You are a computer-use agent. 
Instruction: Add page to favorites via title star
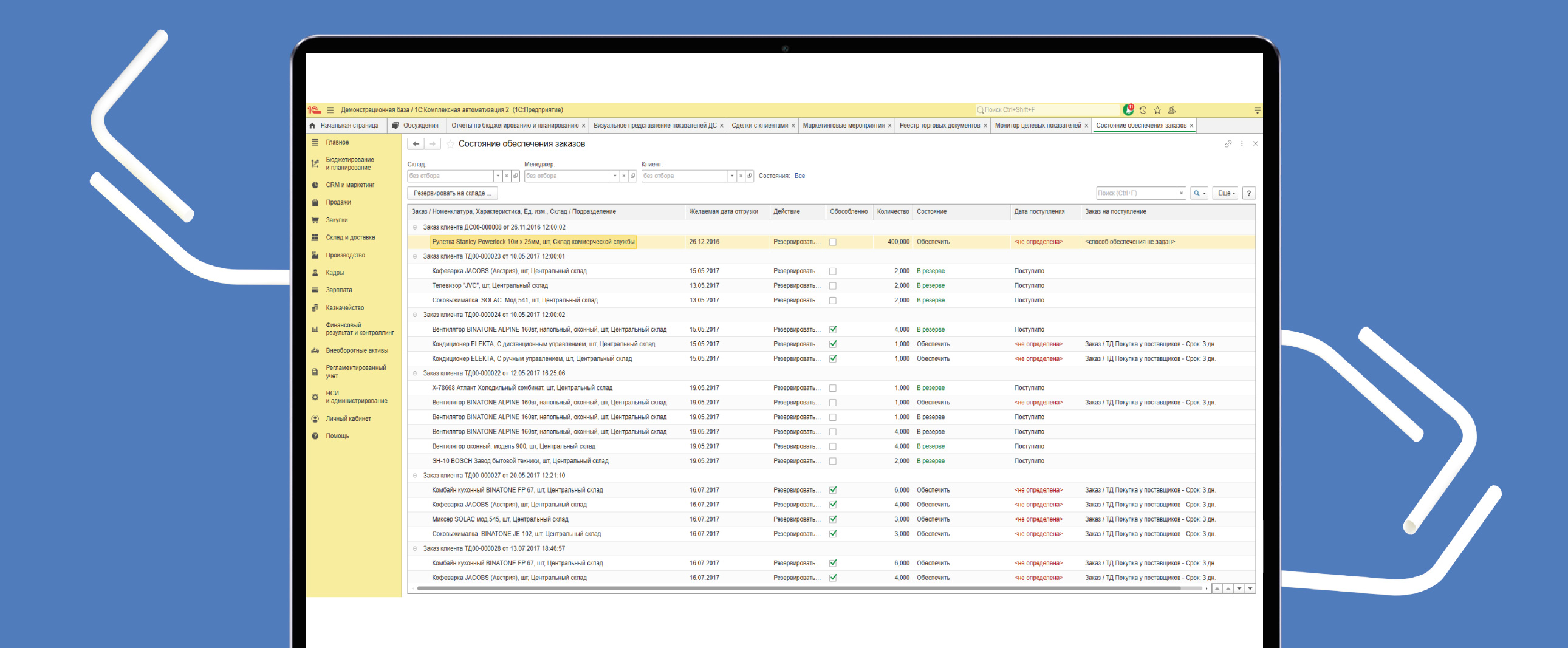(450, 144)
